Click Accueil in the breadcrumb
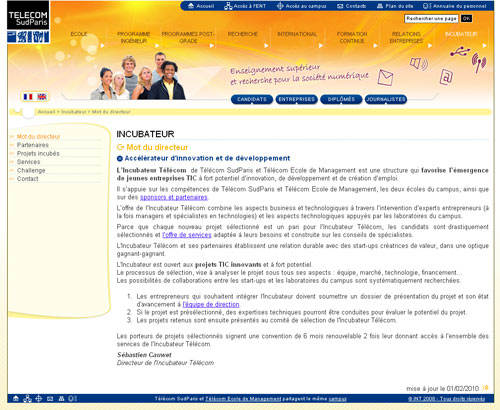 [x=46, y=112]
